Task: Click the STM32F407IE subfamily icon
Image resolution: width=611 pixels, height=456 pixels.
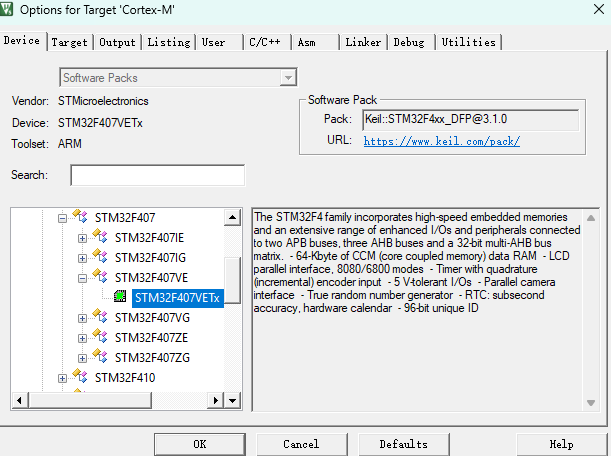Action: pos(100,236)
